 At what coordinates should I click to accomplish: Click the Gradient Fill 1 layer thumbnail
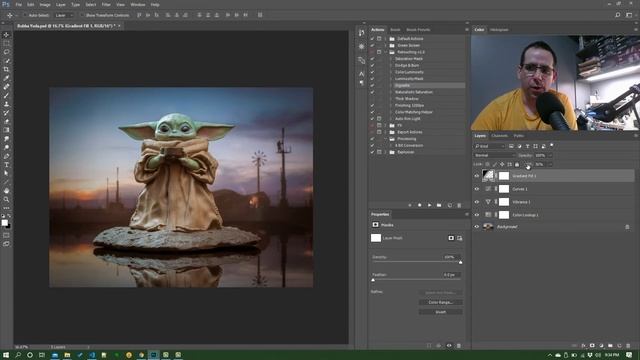click(488, 176)
